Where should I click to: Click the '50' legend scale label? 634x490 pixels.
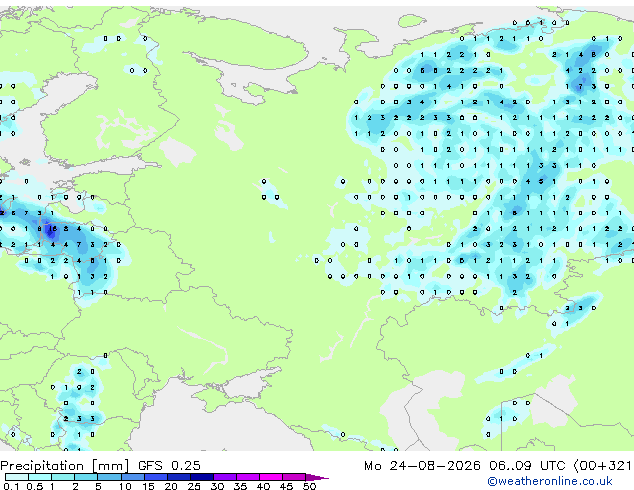pyautogui.click(x=309, y=486)
